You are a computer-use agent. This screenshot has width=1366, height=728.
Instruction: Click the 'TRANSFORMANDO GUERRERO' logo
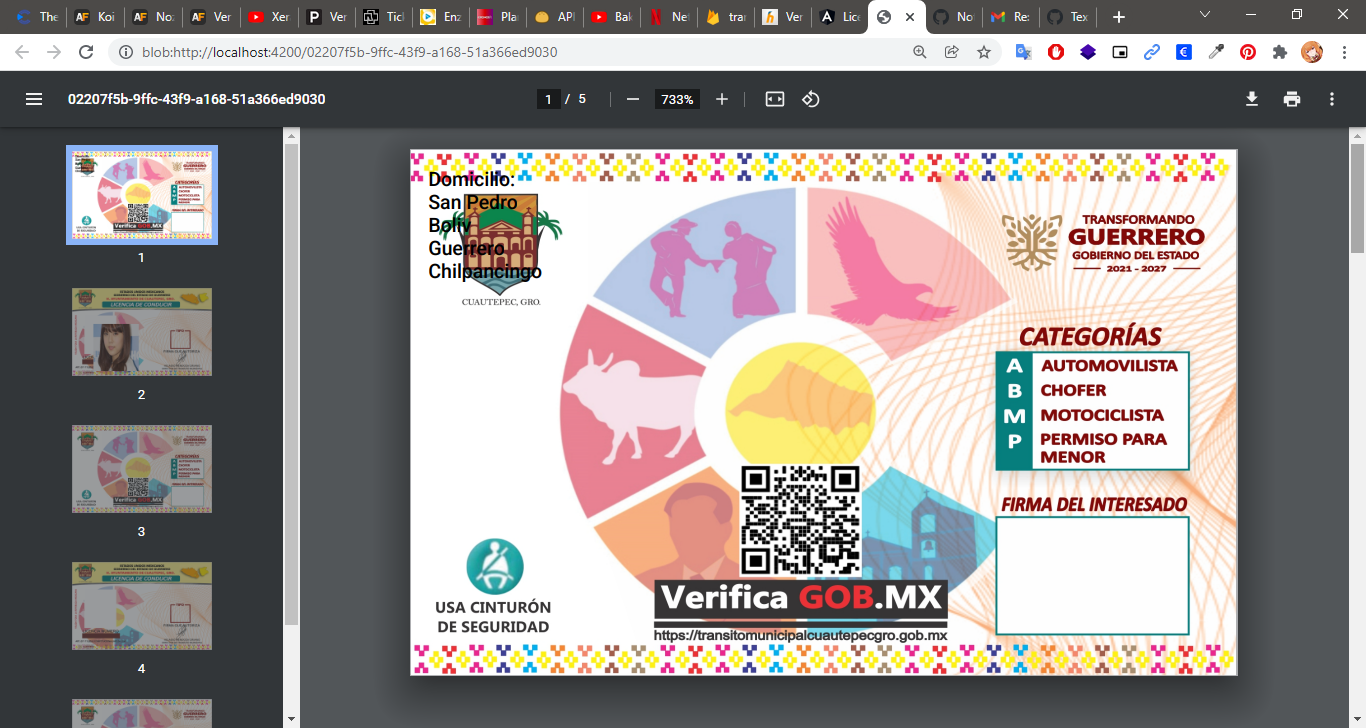[x=1104, y=243]
